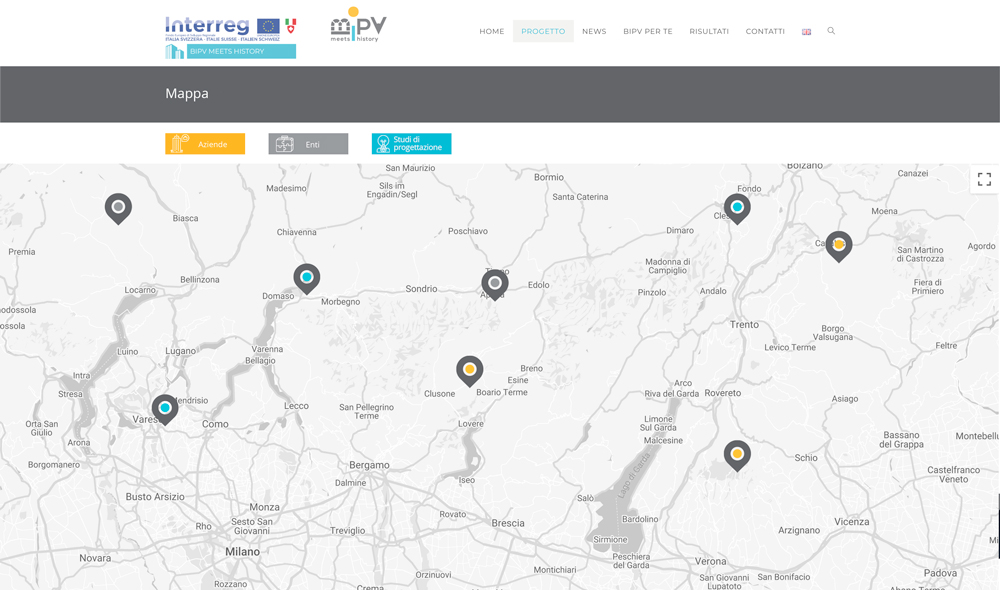Click the Mappa page heading
Screen dimensions: 1000x590
click(187, 94)
